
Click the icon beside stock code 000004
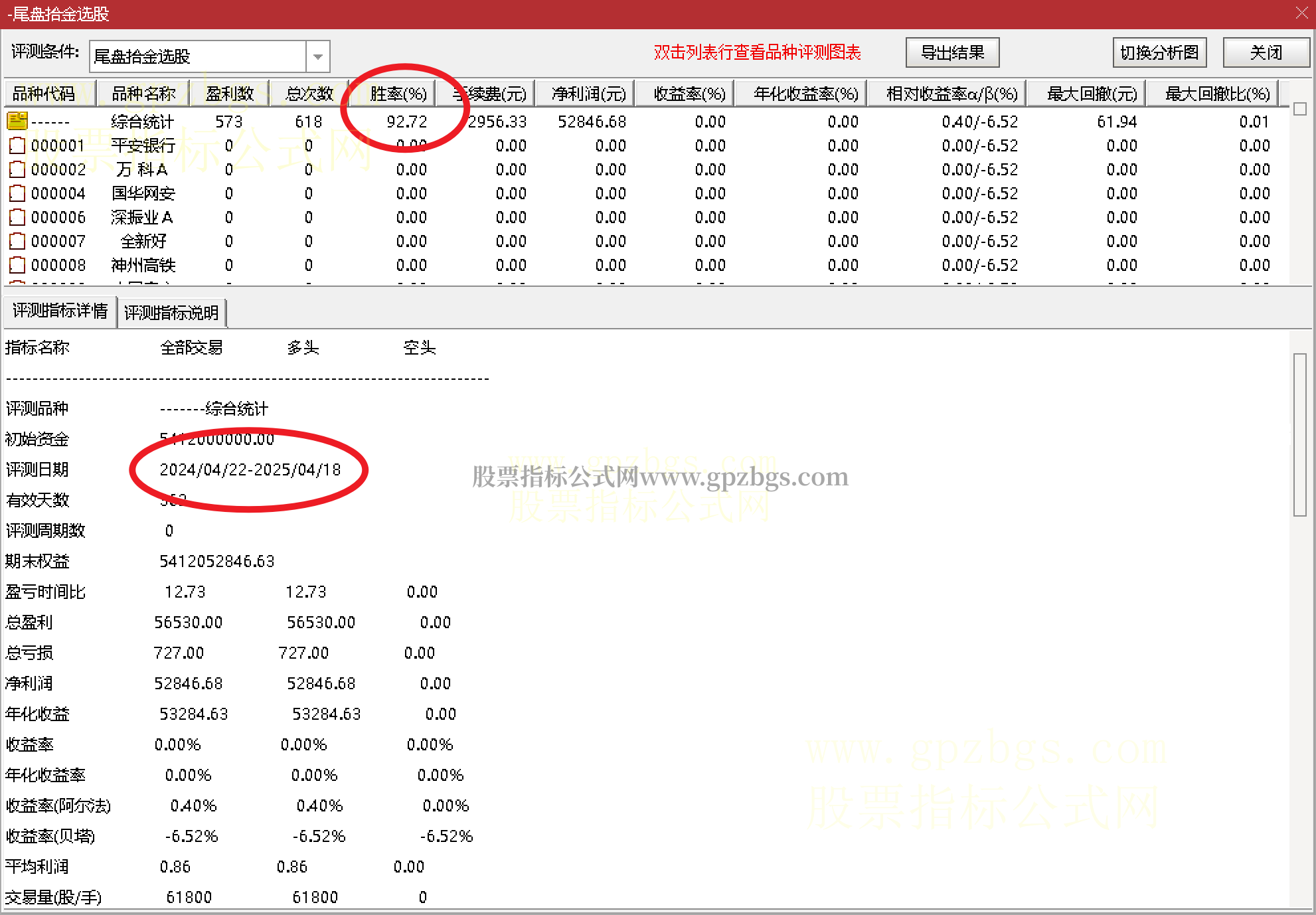tap(17, 193)
